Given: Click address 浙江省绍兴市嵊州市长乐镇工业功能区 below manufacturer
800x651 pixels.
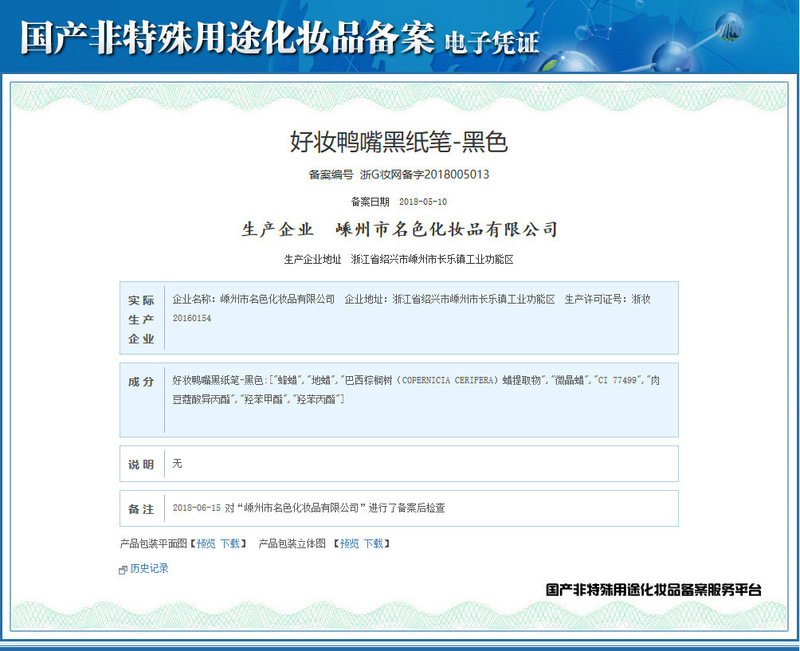Looking at the screenshot, I should click(432, 260).
